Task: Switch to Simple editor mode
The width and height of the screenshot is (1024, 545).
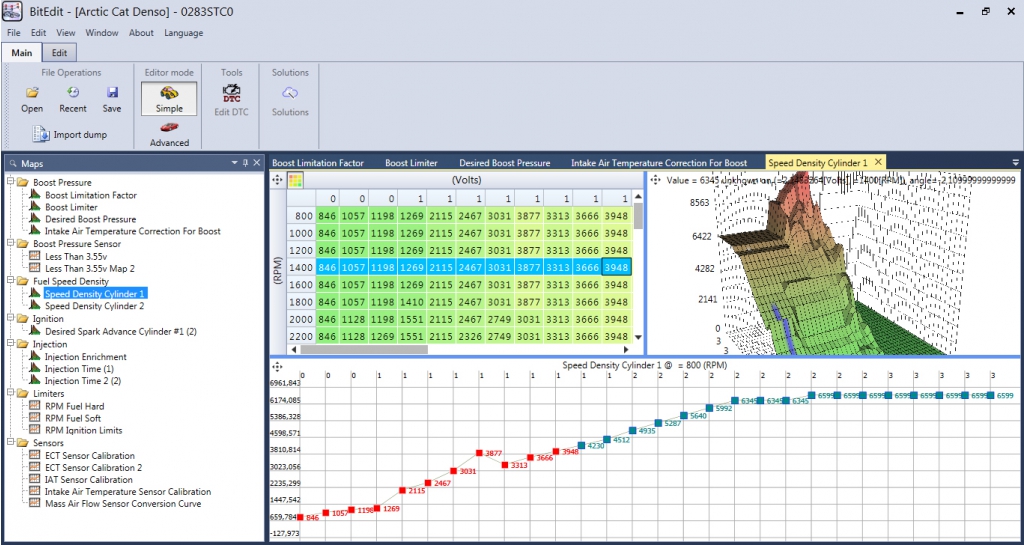Action: [x=169, y=99]
